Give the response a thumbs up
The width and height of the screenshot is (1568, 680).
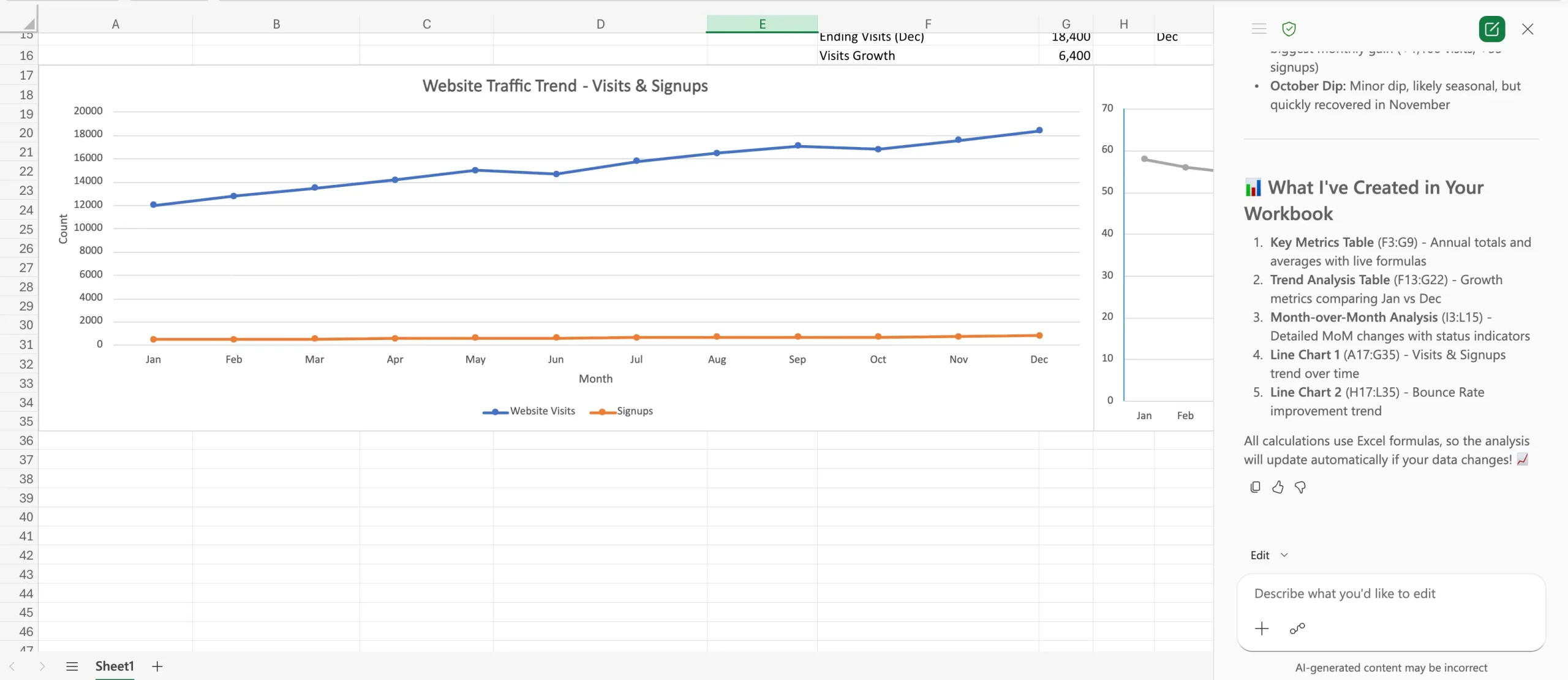point(1278,487)
